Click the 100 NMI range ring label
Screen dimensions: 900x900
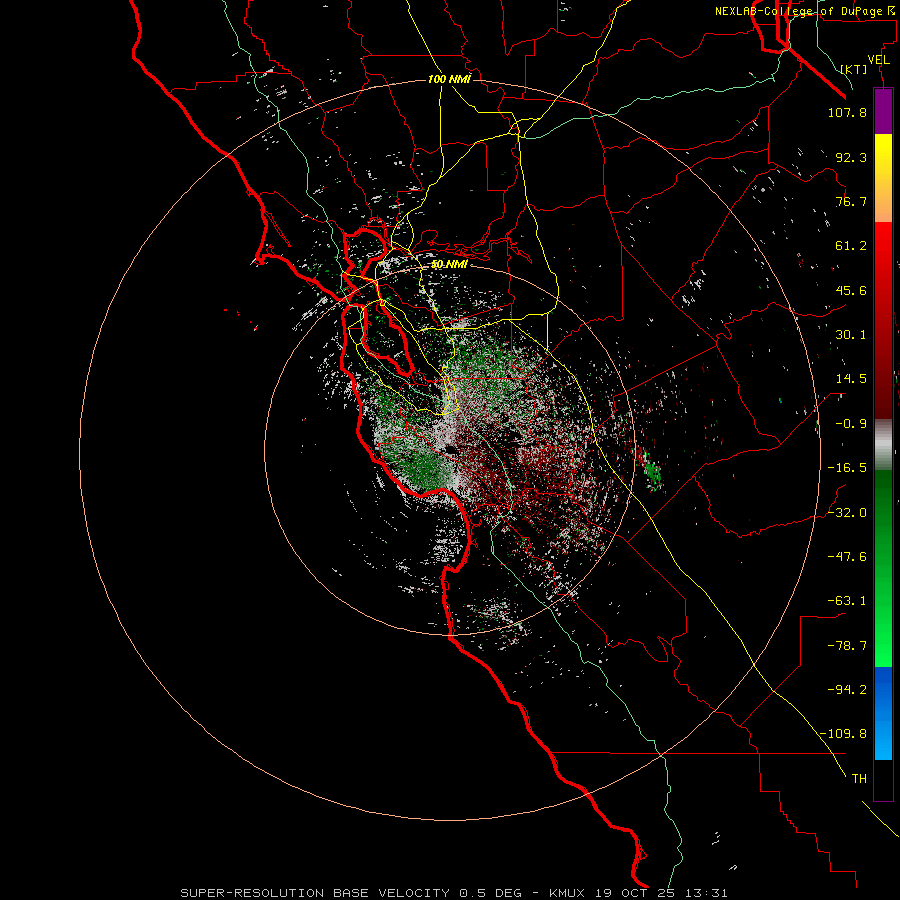click(449, 79)
